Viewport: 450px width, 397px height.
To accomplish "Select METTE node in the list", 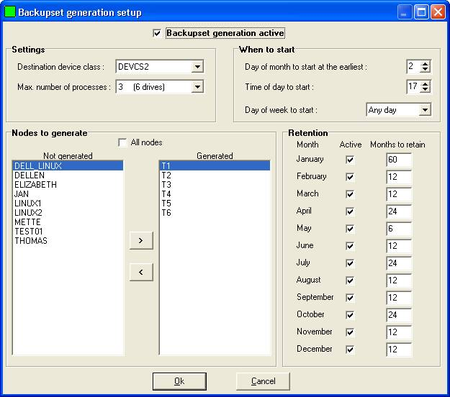I will (68, 222).
